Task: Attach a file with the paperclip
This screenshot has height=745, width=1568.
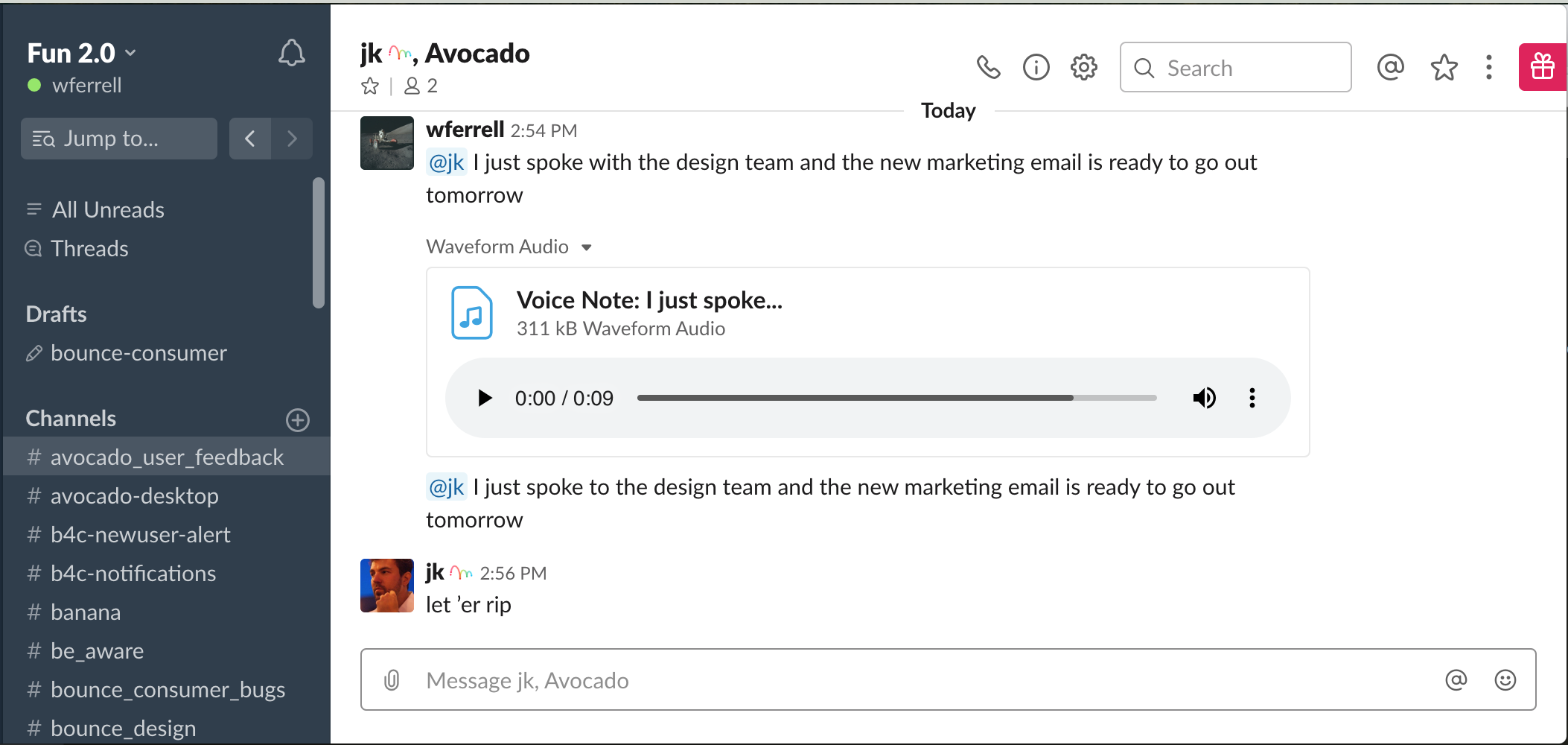Action: click(x=392, y=679)
